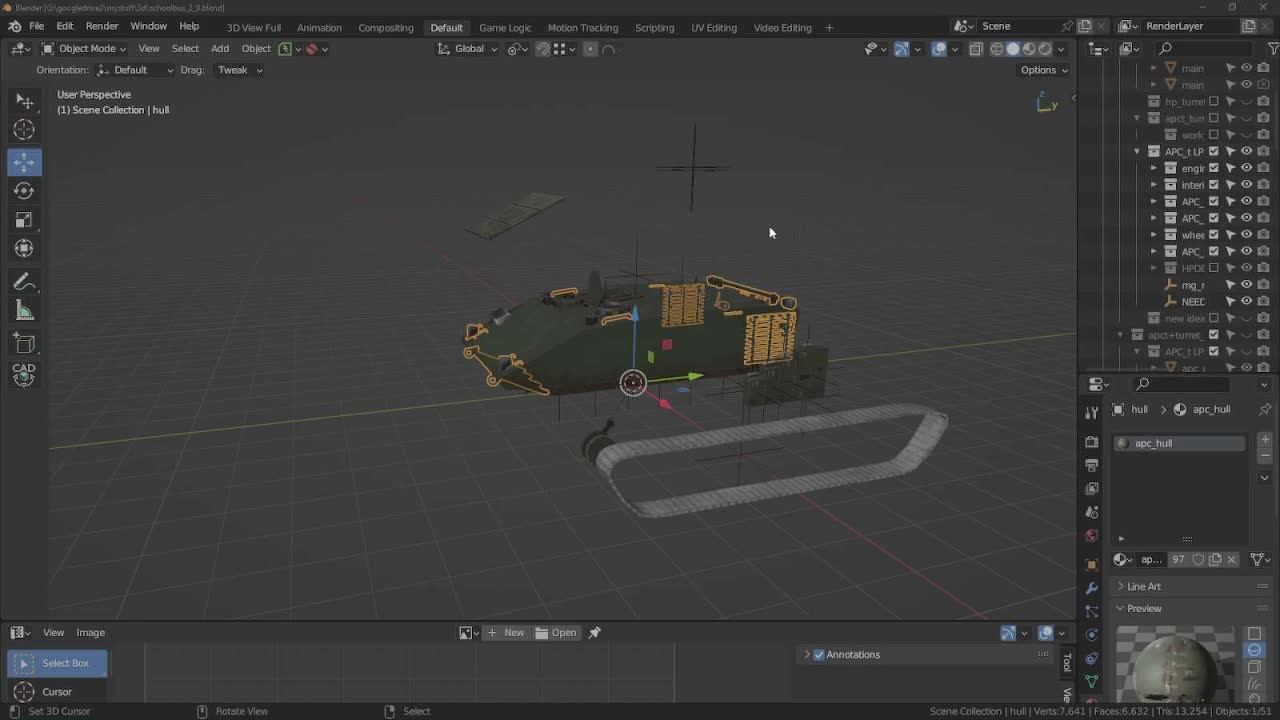Activate the Add Cube tool
The image size is (1280, 720).
[x=24, y=345]
